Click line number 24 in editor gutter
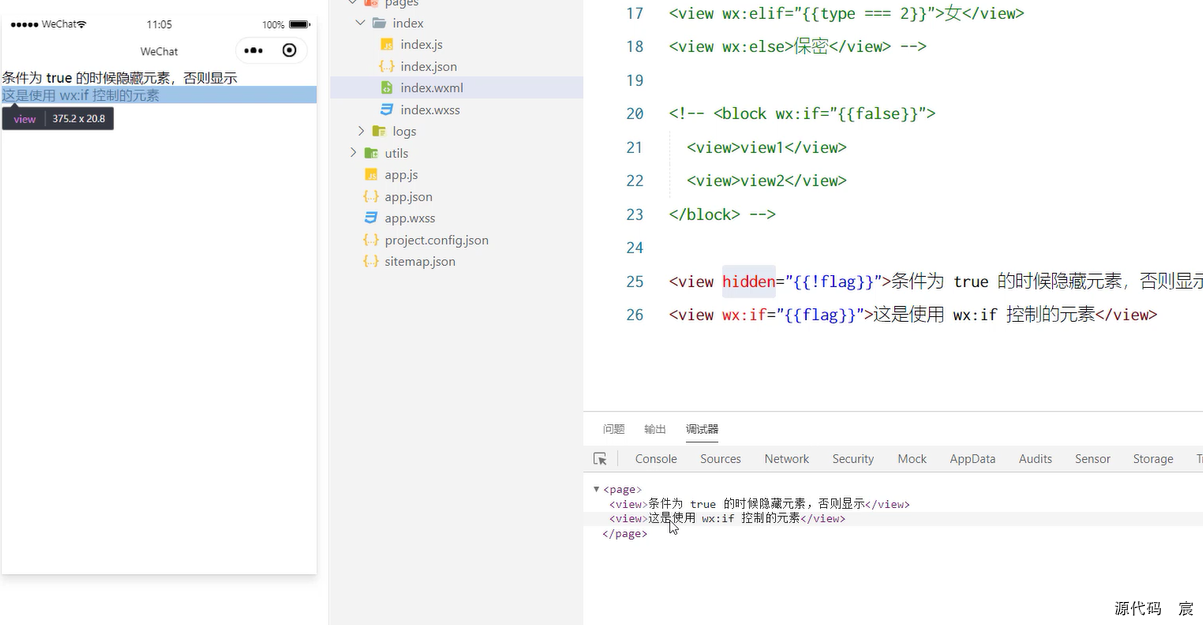Viewport: 1203px width, 625px height. (x=635, y=248)
